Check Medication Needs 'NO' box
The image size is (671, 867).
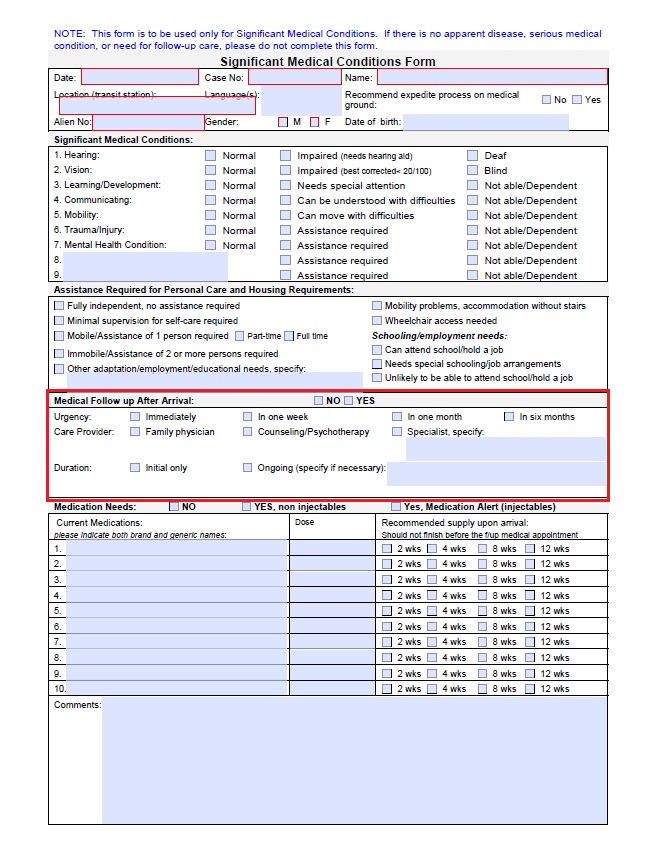tap(174, 507)
